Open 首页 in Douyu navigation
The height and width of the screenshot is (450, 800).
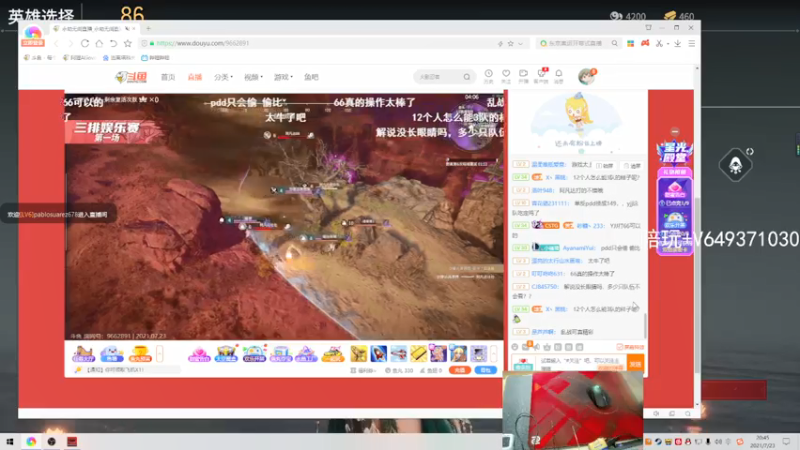168,77
